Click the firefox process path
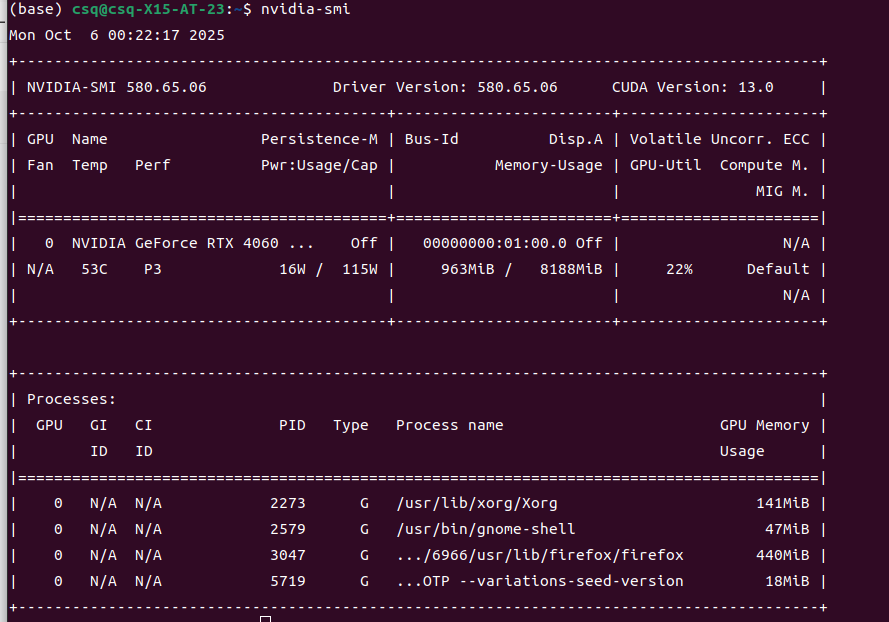This screenshot has width=889, height=622. coord(540,556)
